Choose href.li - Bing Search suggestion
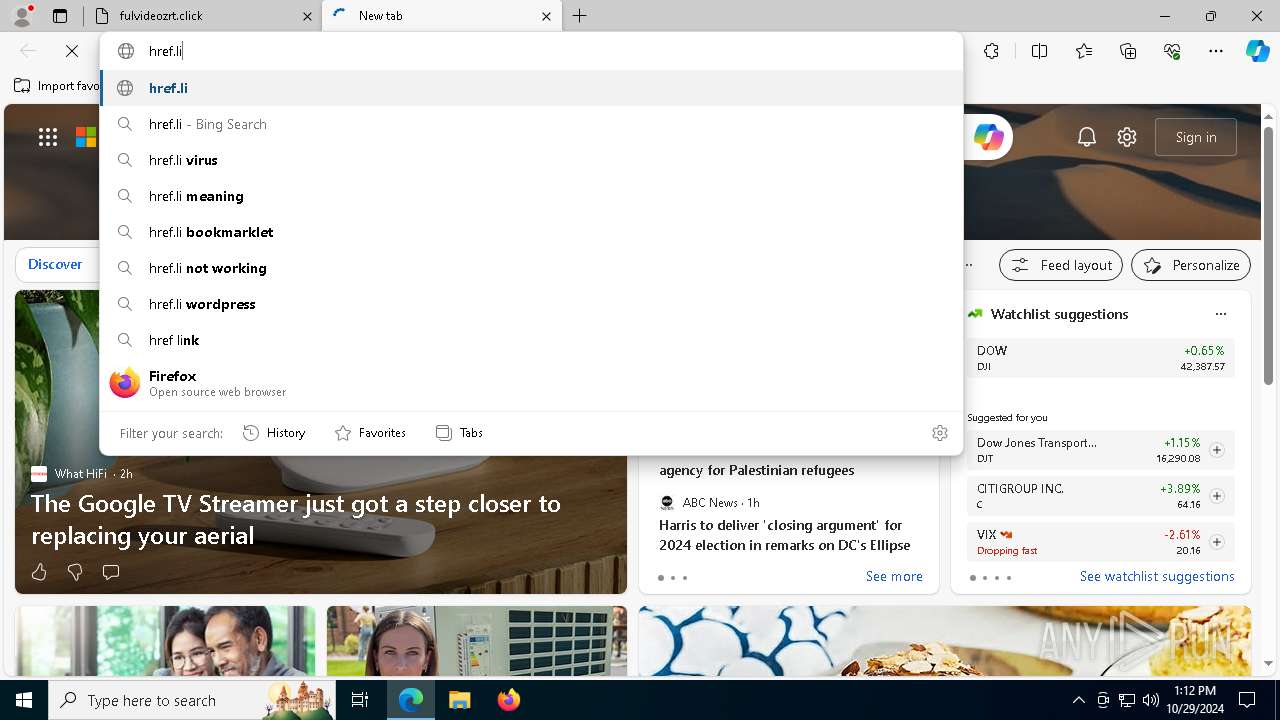The image size is (1280, 720). [x=532, y=124]
